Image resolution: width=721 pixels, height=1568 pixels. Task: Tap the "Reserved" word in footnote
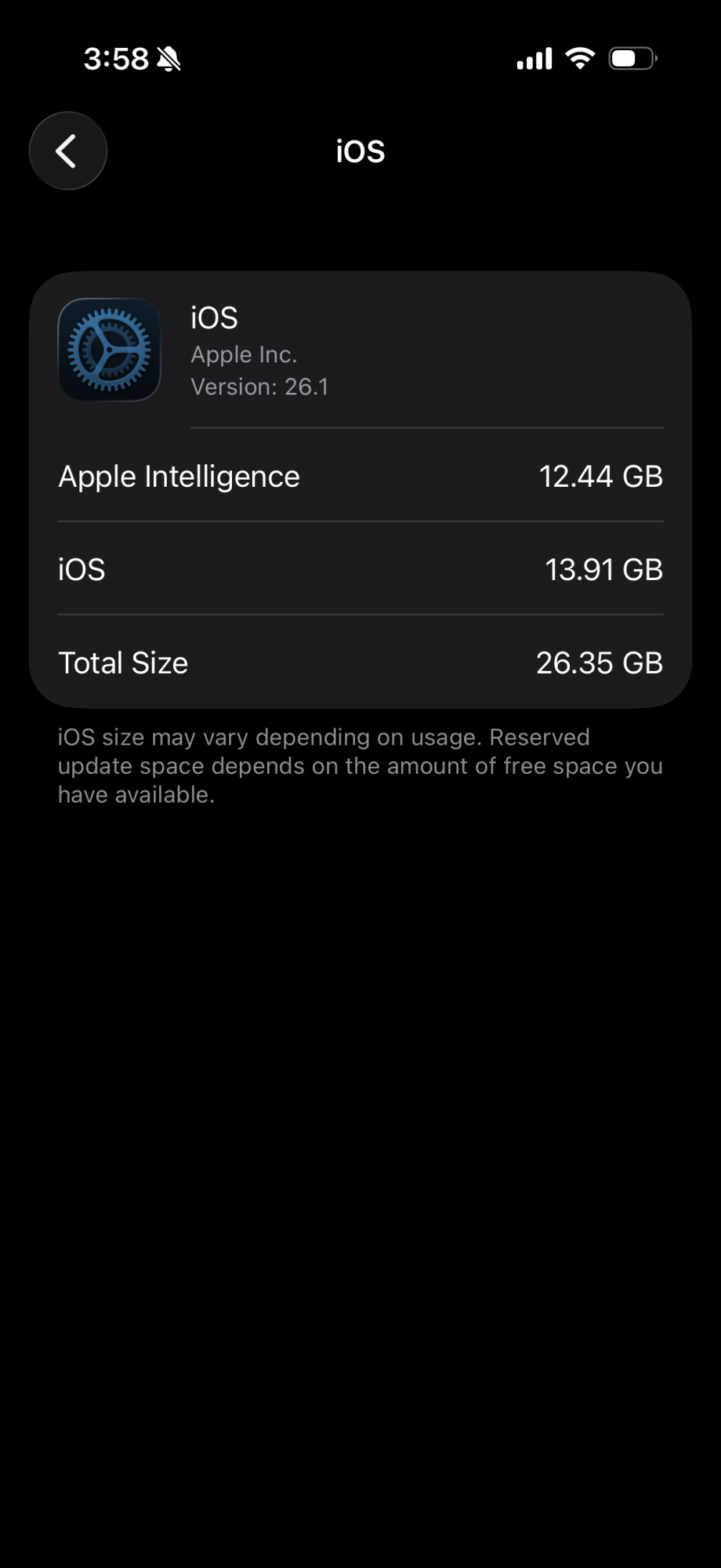tap(539, 738)
